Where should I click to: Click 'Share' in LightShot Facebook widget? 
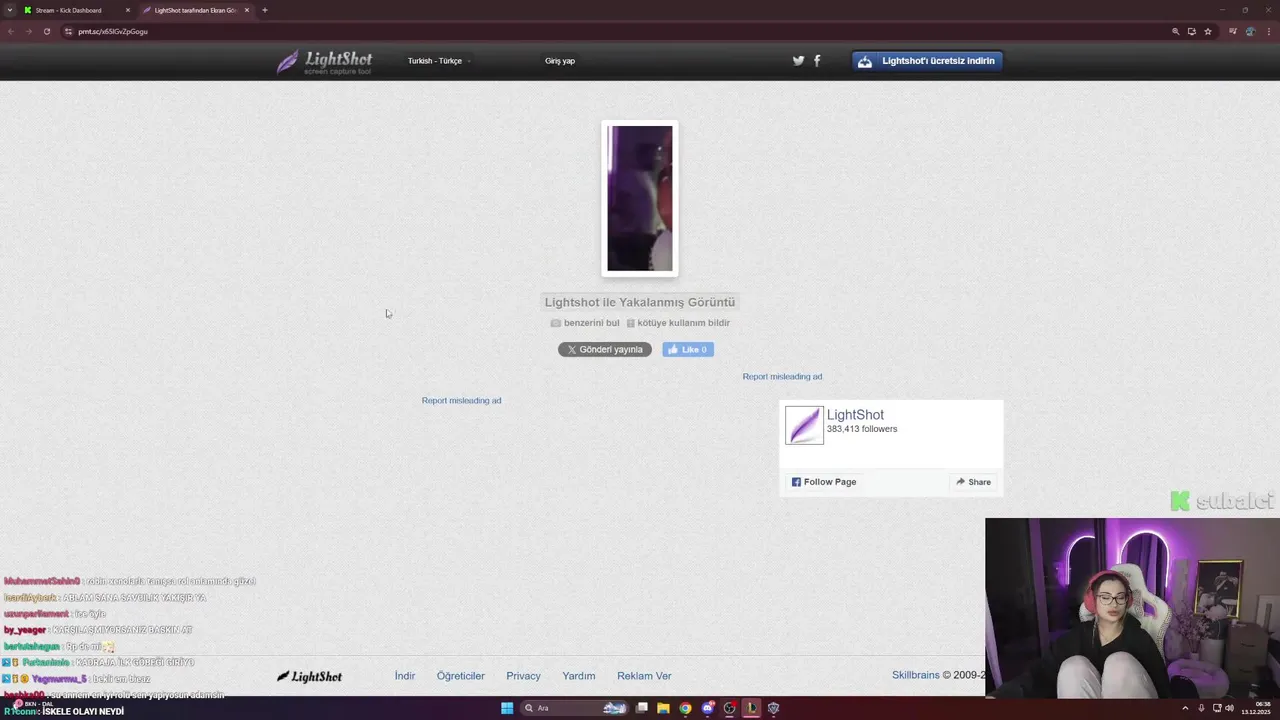click(x=973, y=482)
